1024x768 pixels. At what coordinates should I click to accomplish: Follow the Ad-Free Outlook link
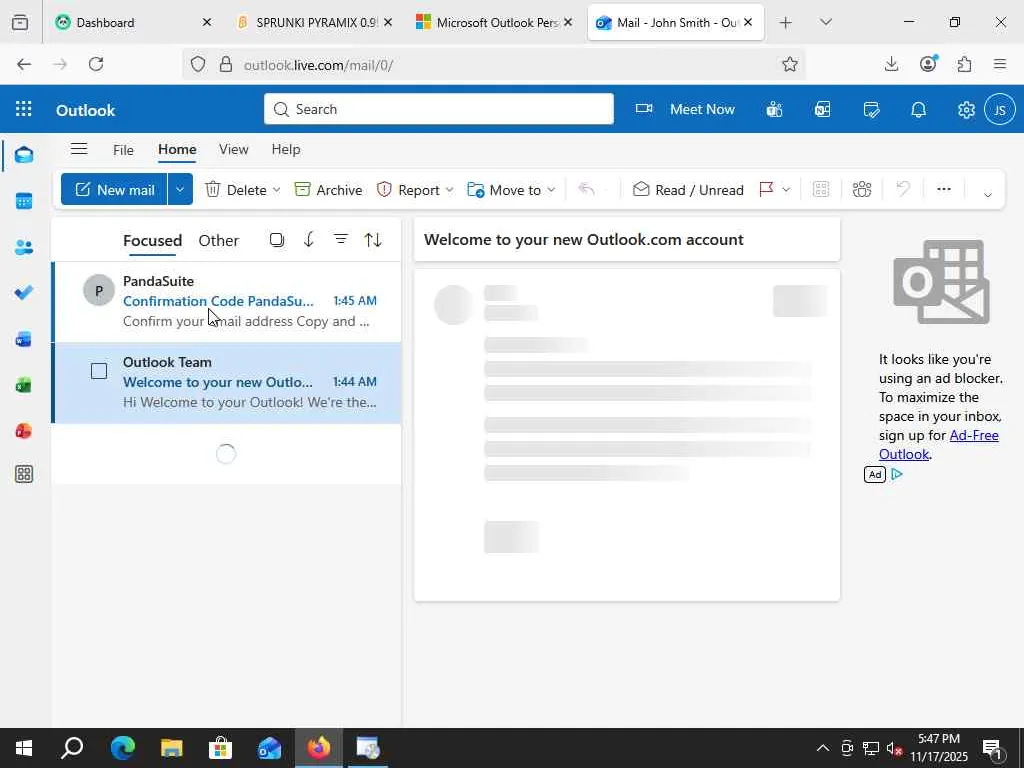click(x=938, y=444)
